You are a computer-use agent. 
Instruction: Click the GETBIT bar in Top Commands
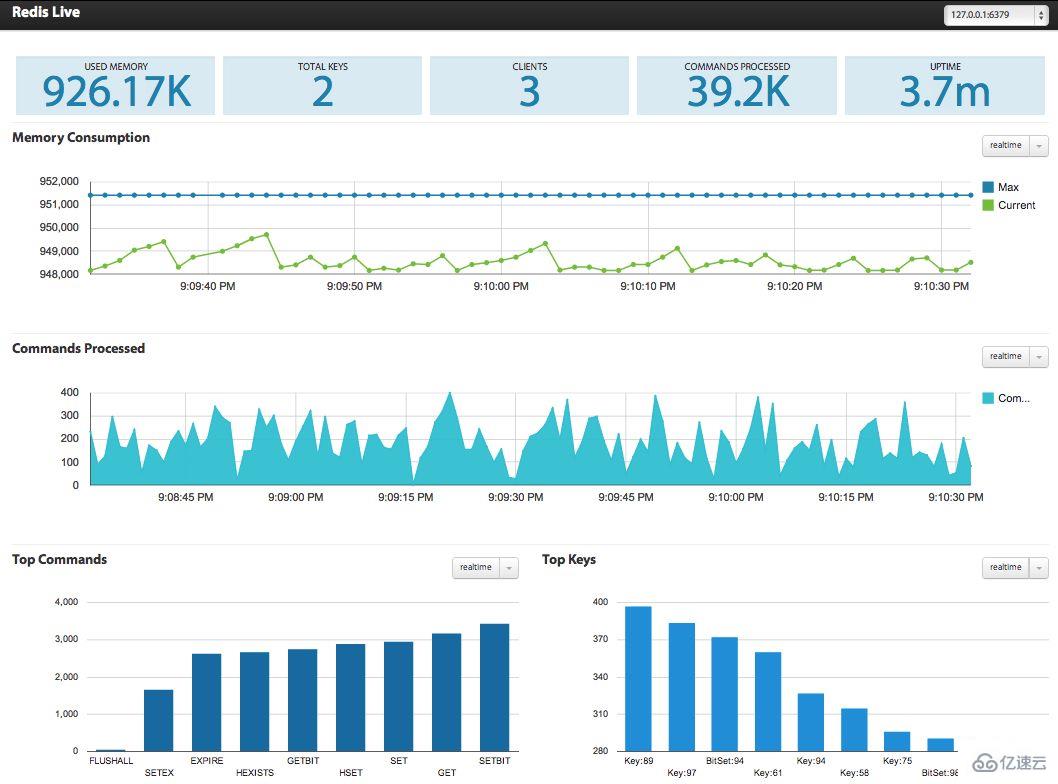click(x=302, y=700)
